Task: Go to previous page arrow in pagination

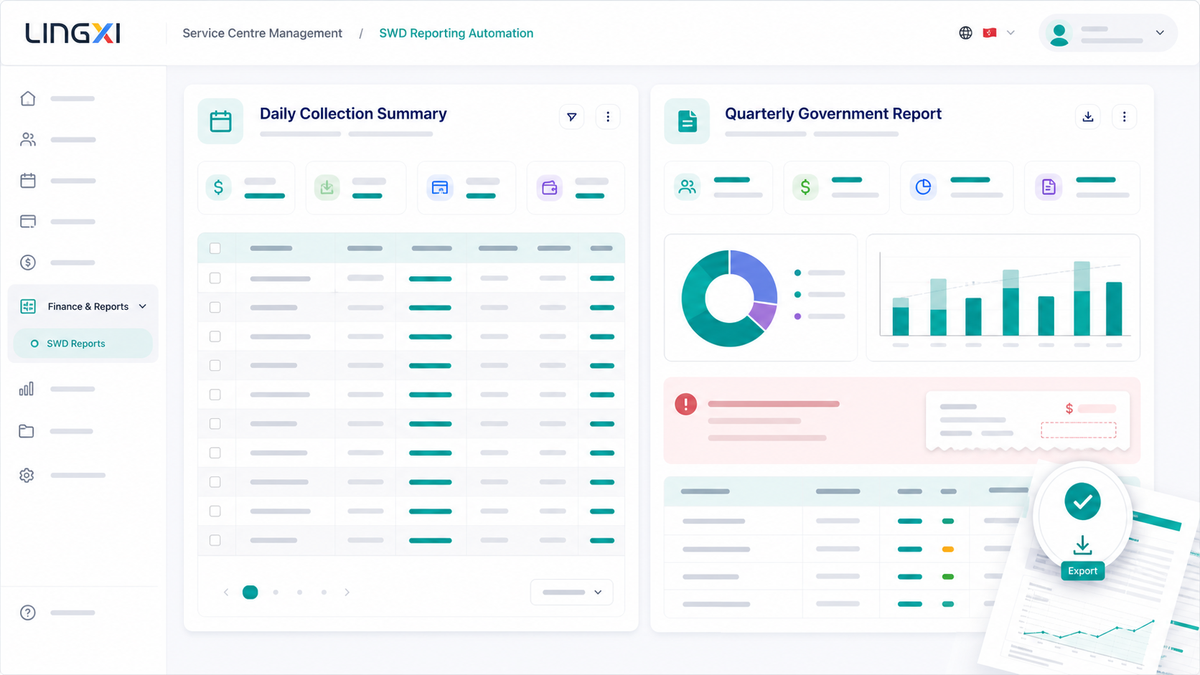Action: 226,592
